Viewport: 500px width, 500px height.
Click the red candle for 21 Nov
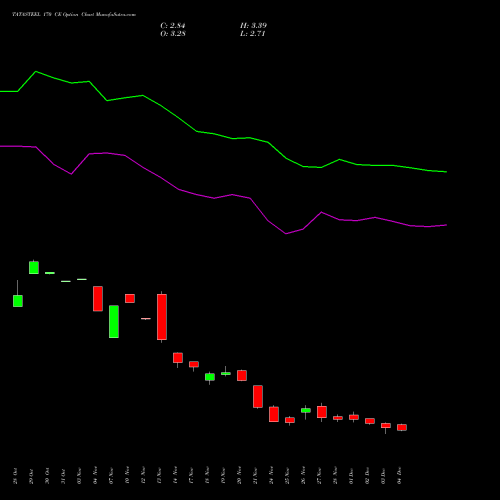[258, 397]
